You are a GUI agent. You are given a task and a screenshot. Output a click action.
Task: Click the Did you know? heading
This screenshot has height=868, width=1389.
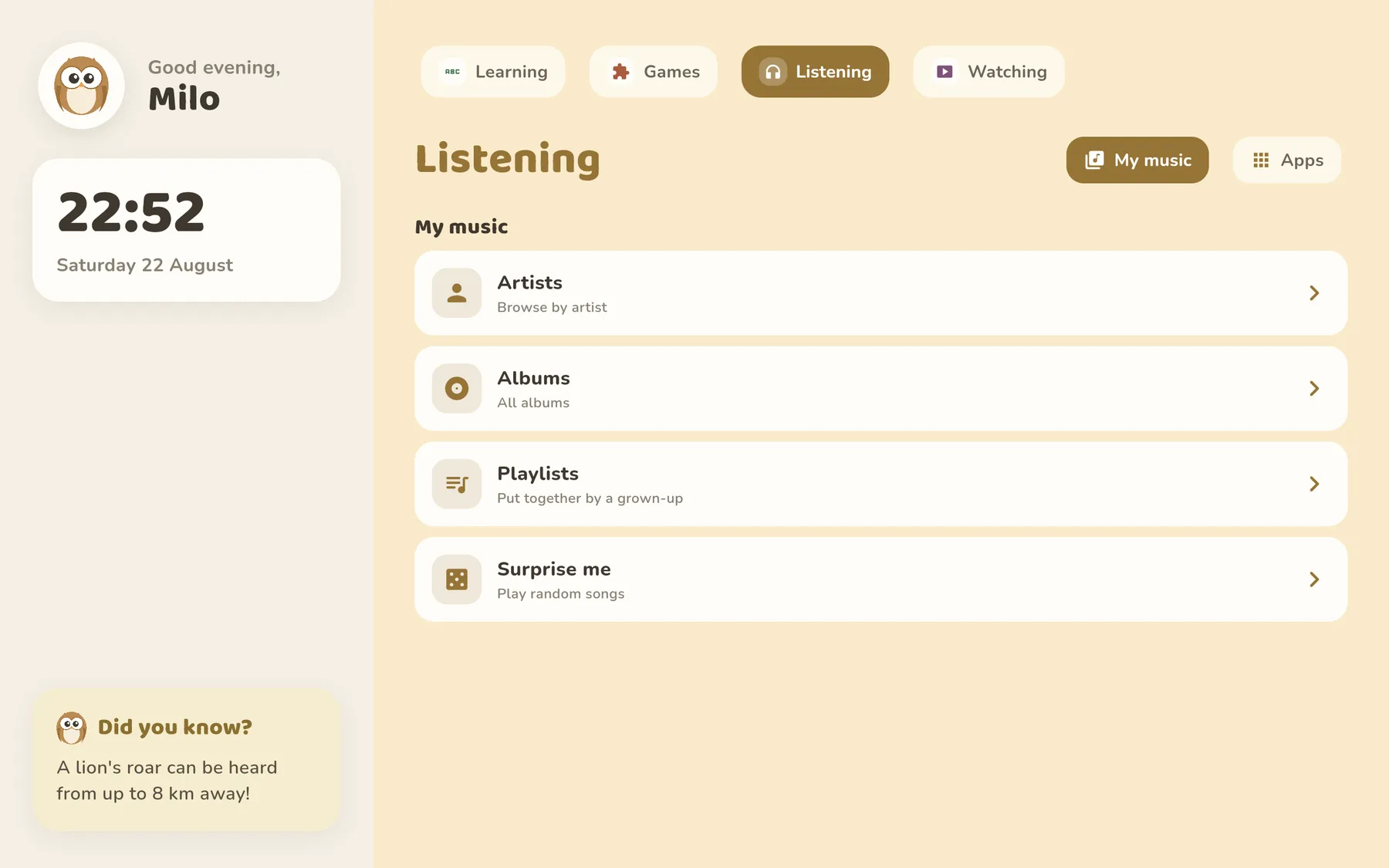point(175,728)
